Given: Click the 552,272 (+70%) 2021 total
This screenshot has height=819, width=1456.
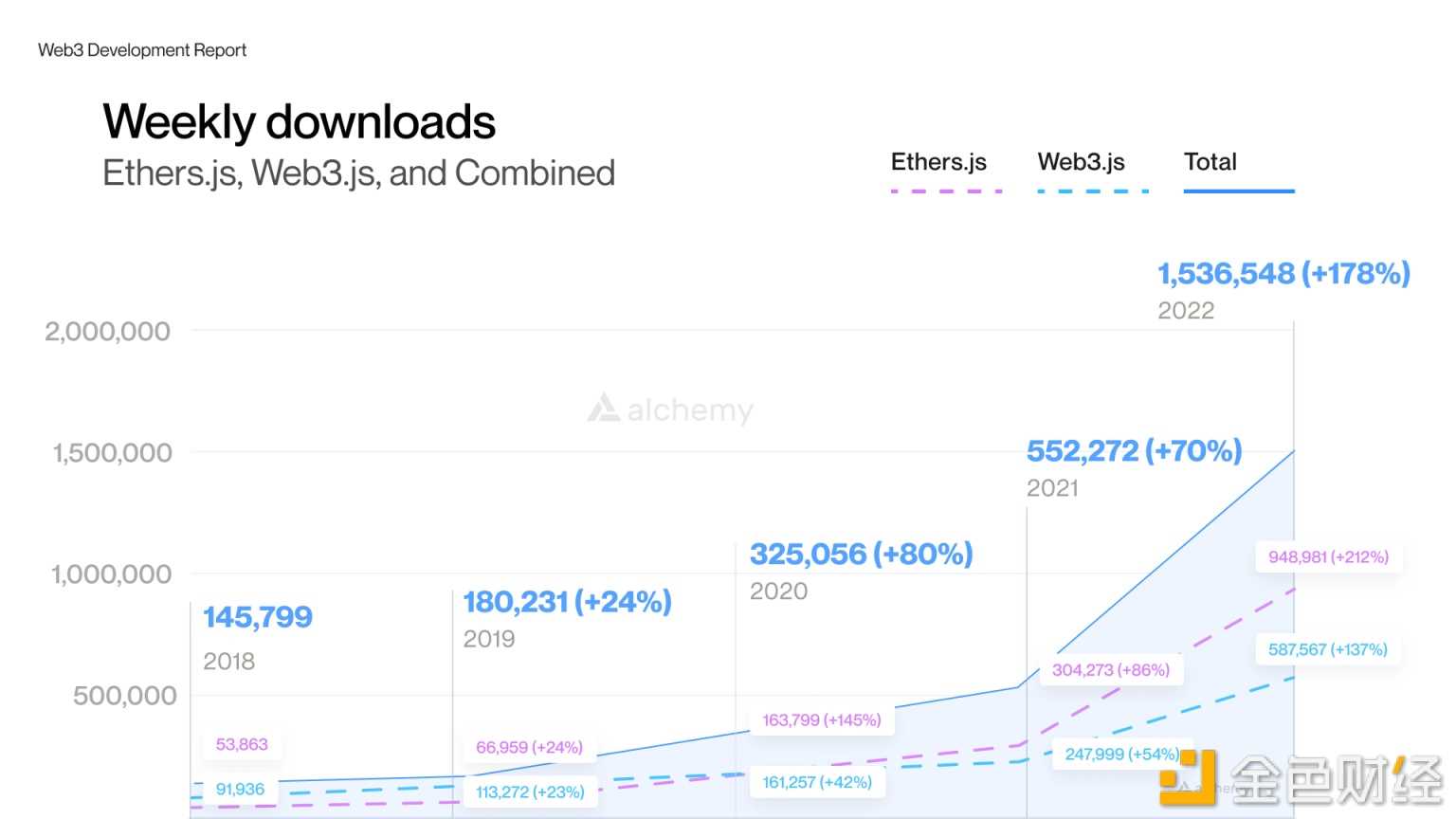Looking at the screenshot, I should (1134, 451).
